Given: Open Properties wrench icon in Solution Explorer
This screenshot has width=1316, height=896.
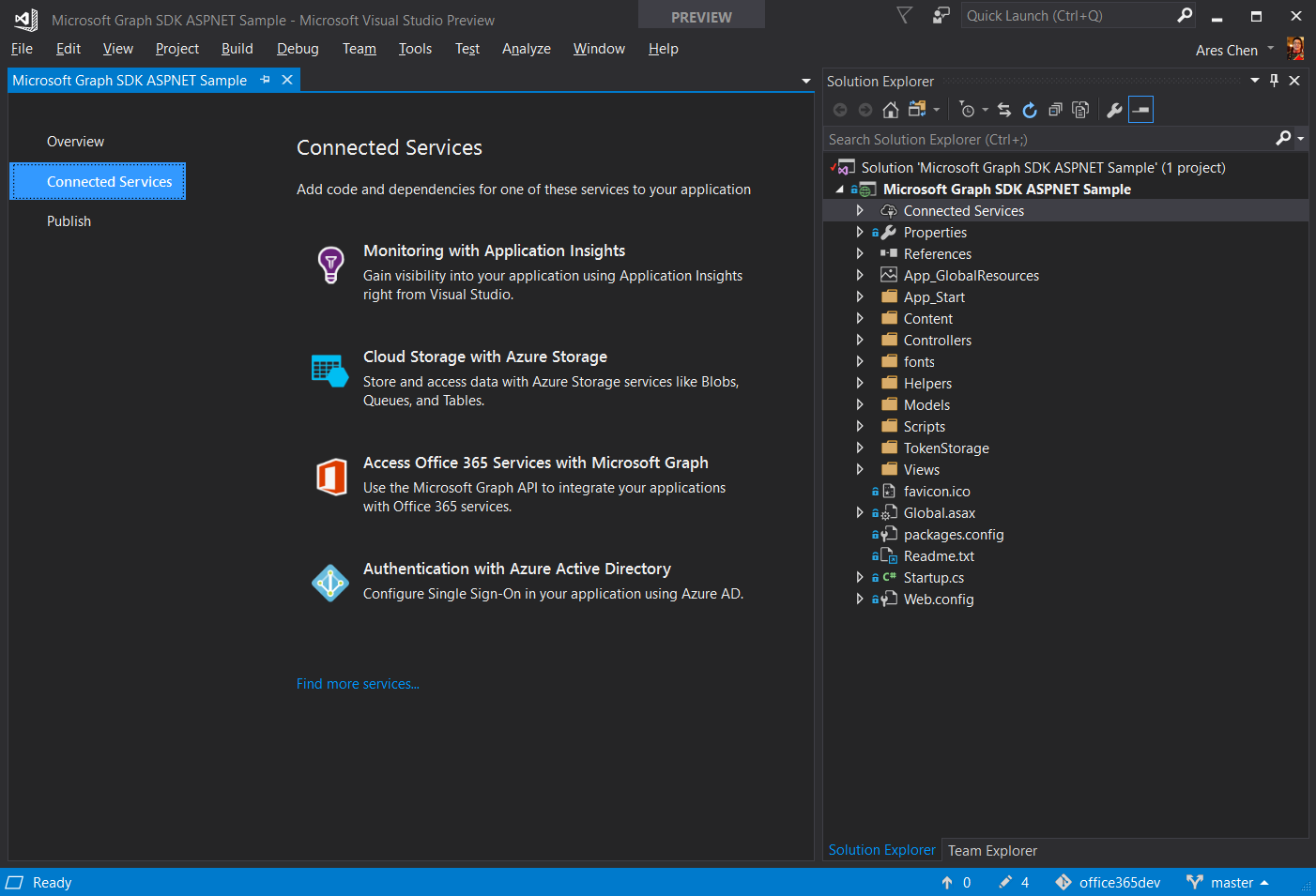Looking at the screenshot, I should click(1114, 110).
